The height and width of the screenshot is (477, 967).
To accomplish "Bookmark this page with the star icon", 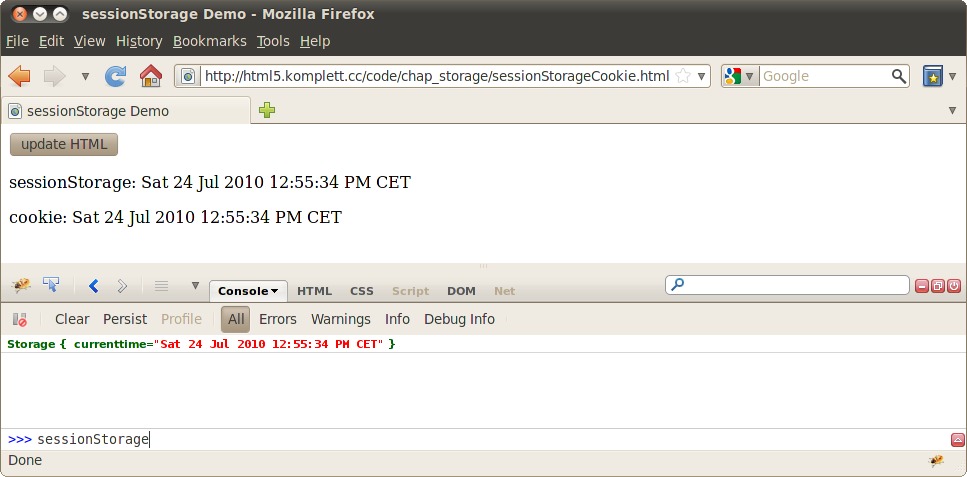I will (x=683, y=76).
